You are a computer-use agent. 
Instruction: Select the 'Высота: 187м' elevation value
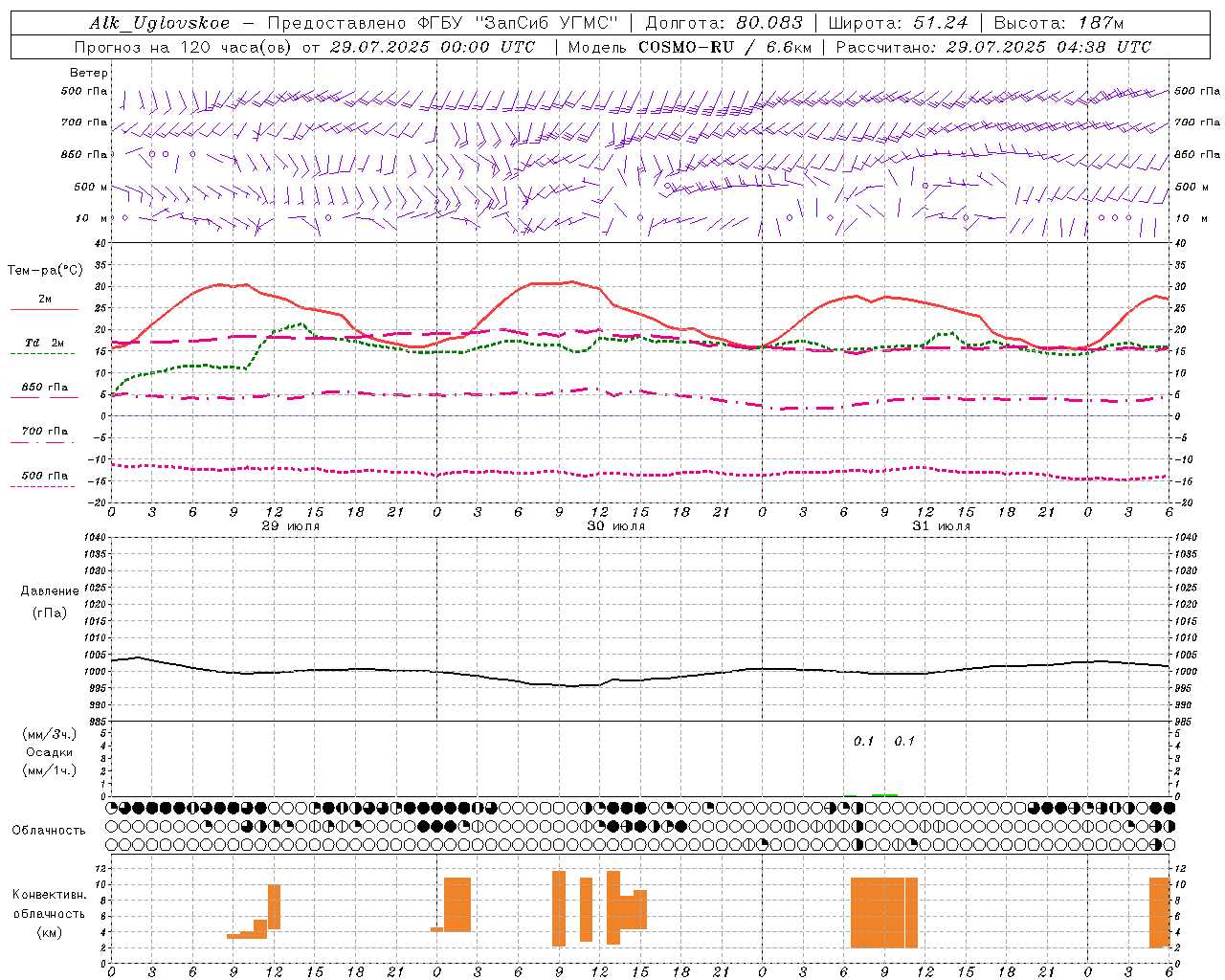tap(1059, 23)
